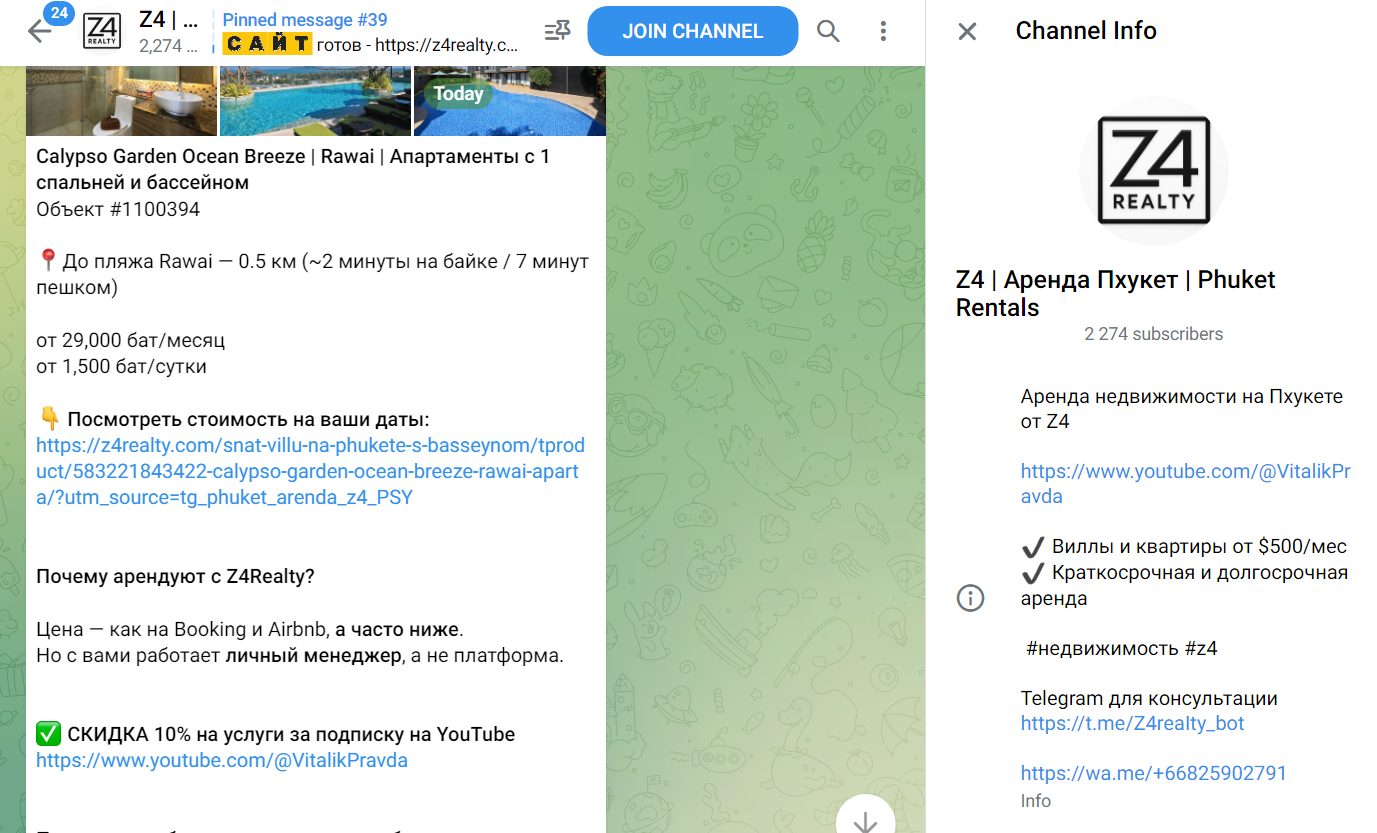Viewport: 1377px width, 833px height.
Task: Click the 'Цена — как на Booking и Airbnb' line
Action: pos(250,630)
